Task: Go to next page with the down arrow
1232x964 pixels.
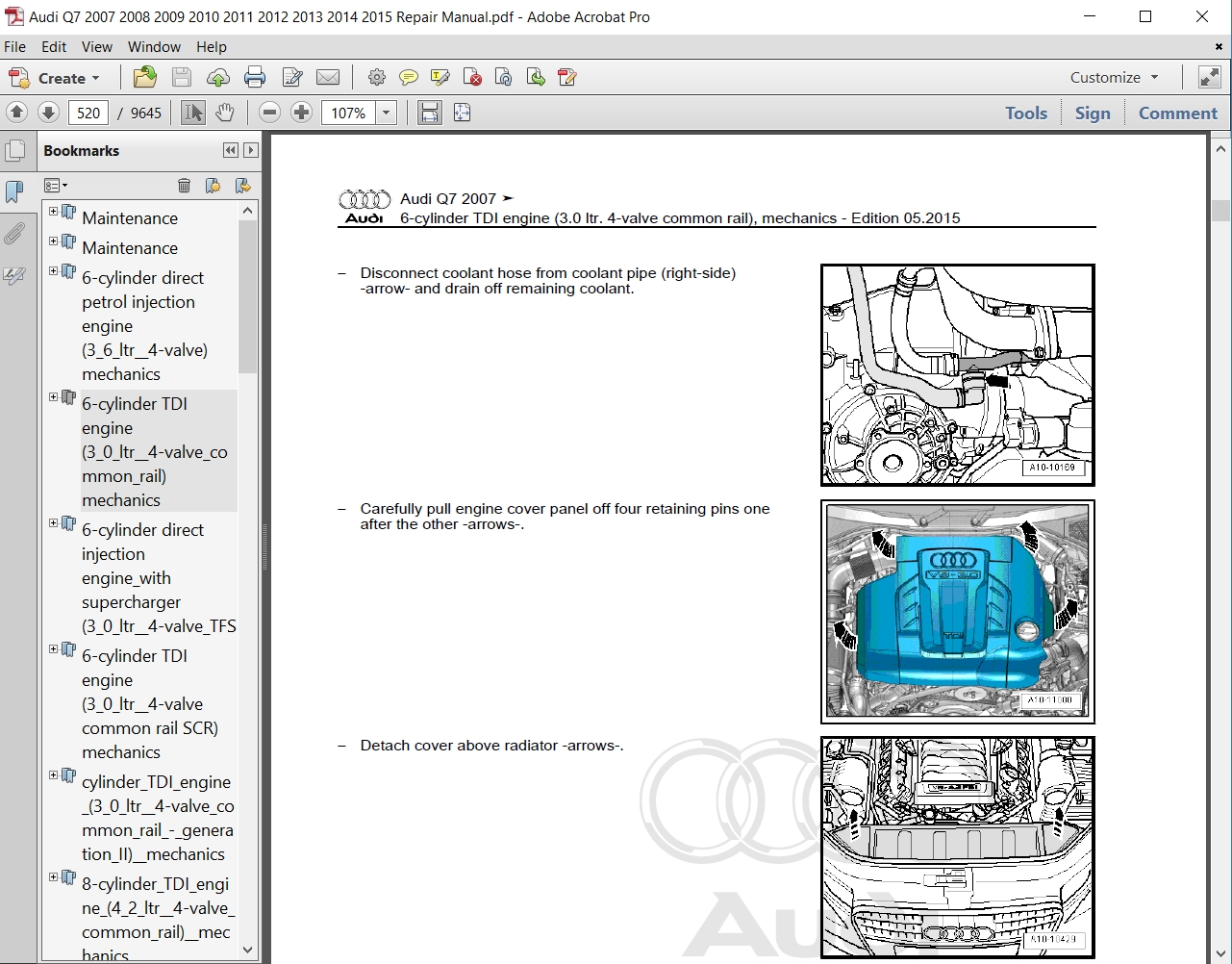Action: click(x=48, y=113)
